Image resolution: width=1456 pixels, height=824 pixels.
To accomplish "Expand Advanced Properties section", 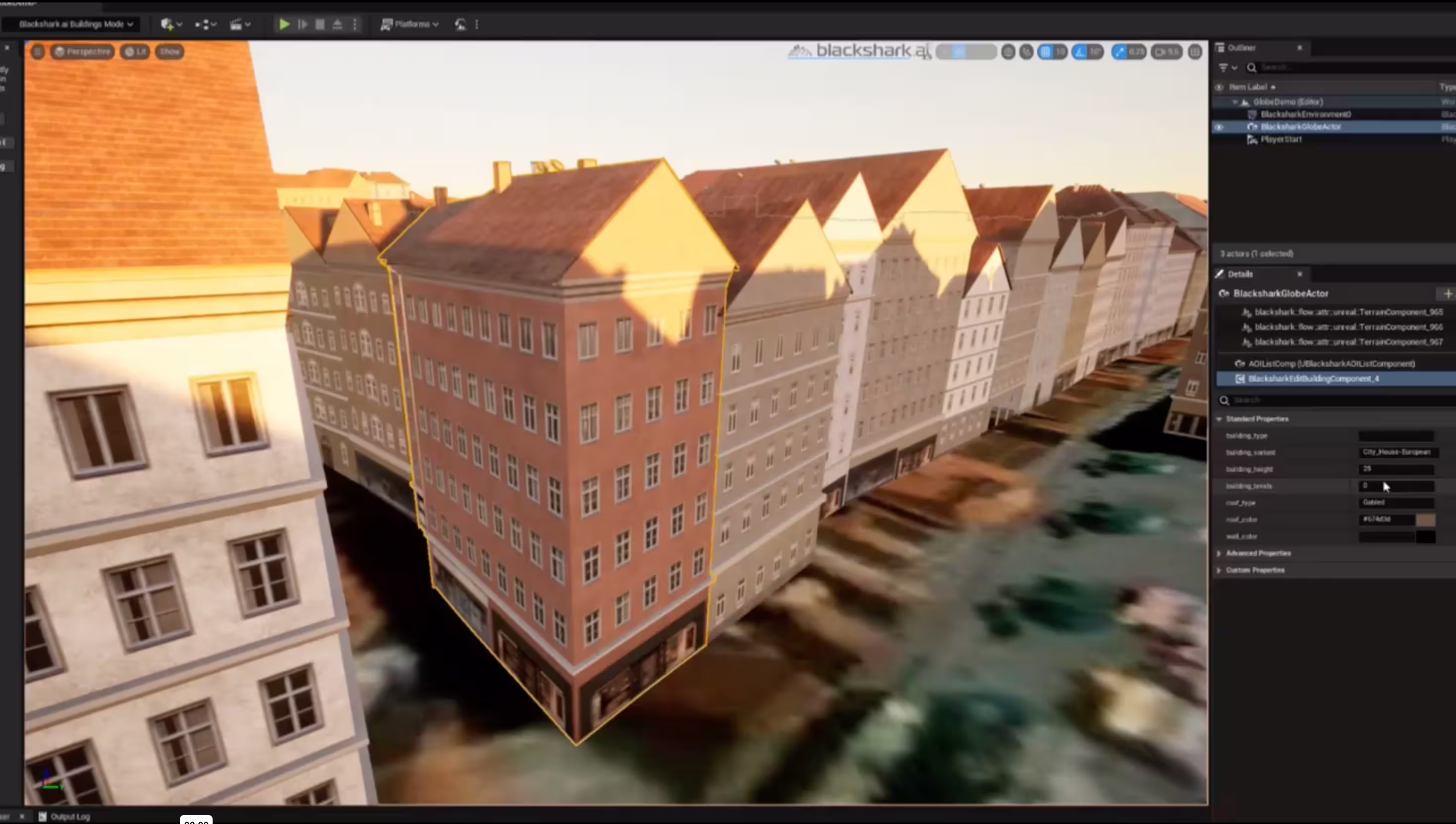I will coord(1259,553).
